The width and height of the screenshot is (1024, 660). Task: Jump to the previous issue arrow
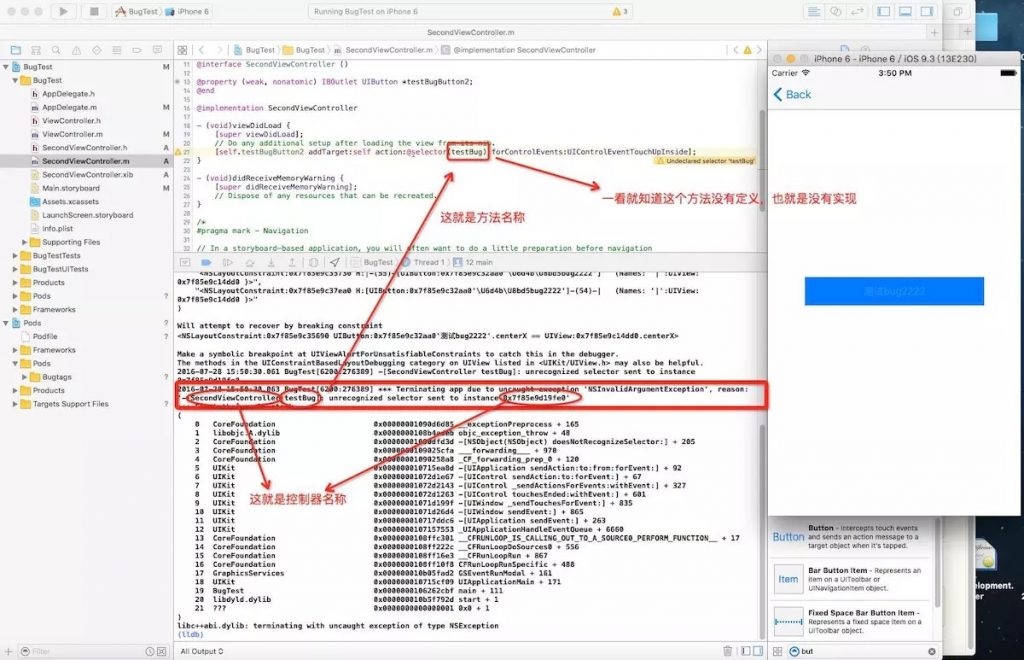[x=736, y=50]
